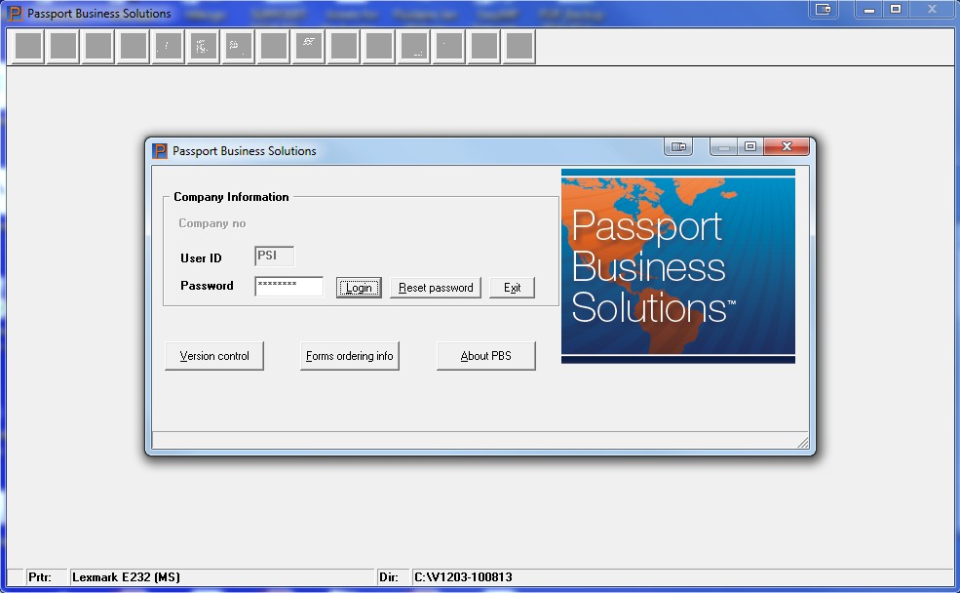This screenshot has height=593, width=960.
Task: Click the Company Information group heading
Action: click(x=231, y=196)
